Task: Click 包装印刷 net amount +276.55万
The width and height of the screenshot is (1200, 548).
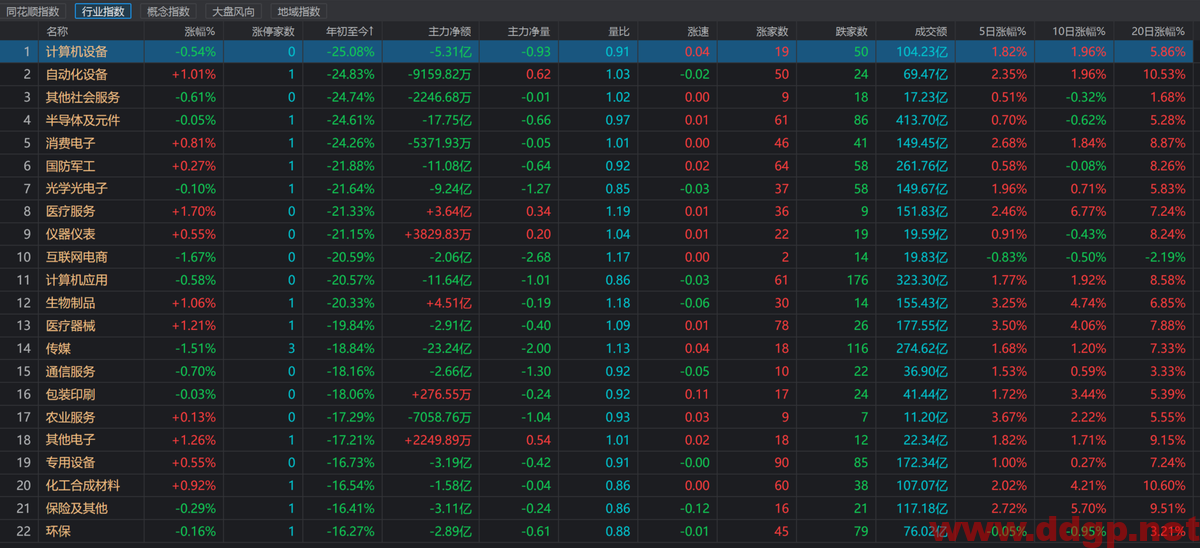Action: (442, 394)
